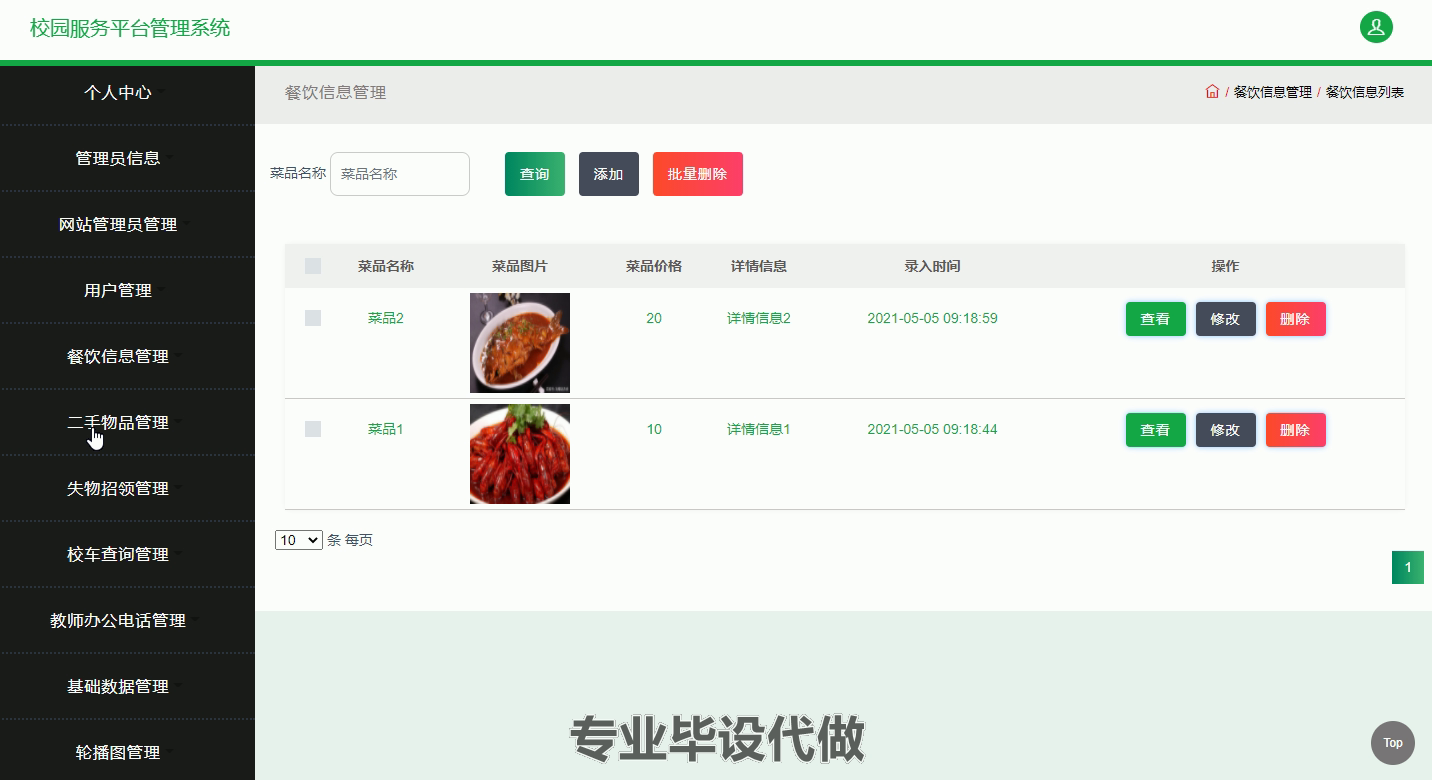Click 菜品名称 column header

pyautogui.click(x=386, y=266)
